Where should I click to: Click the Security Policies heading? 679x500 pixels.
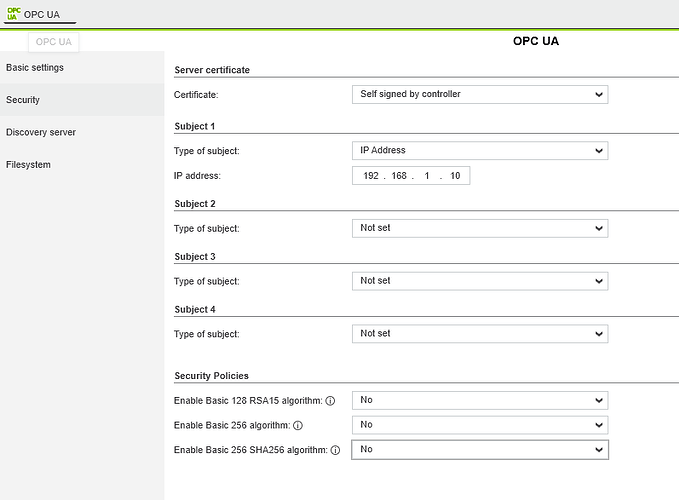[211, 376]
